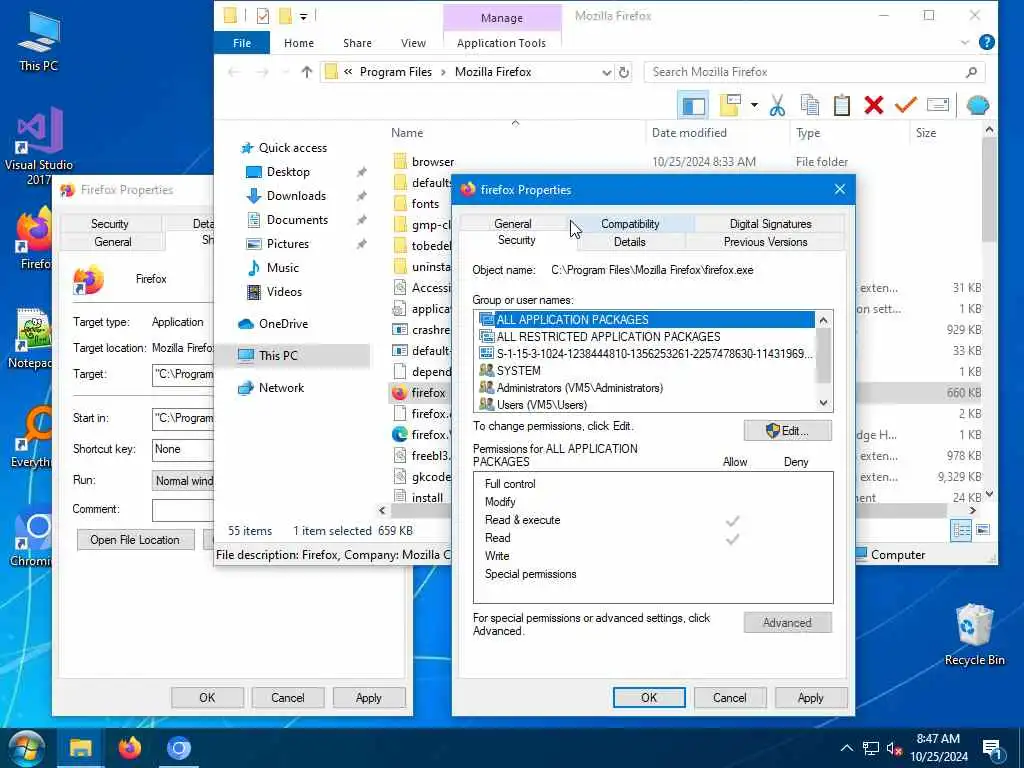Image resolution: width=1024 pixels, height=768 pixels.
Task: Toggle the navigation pane layout icon
Action: point(694,105)
